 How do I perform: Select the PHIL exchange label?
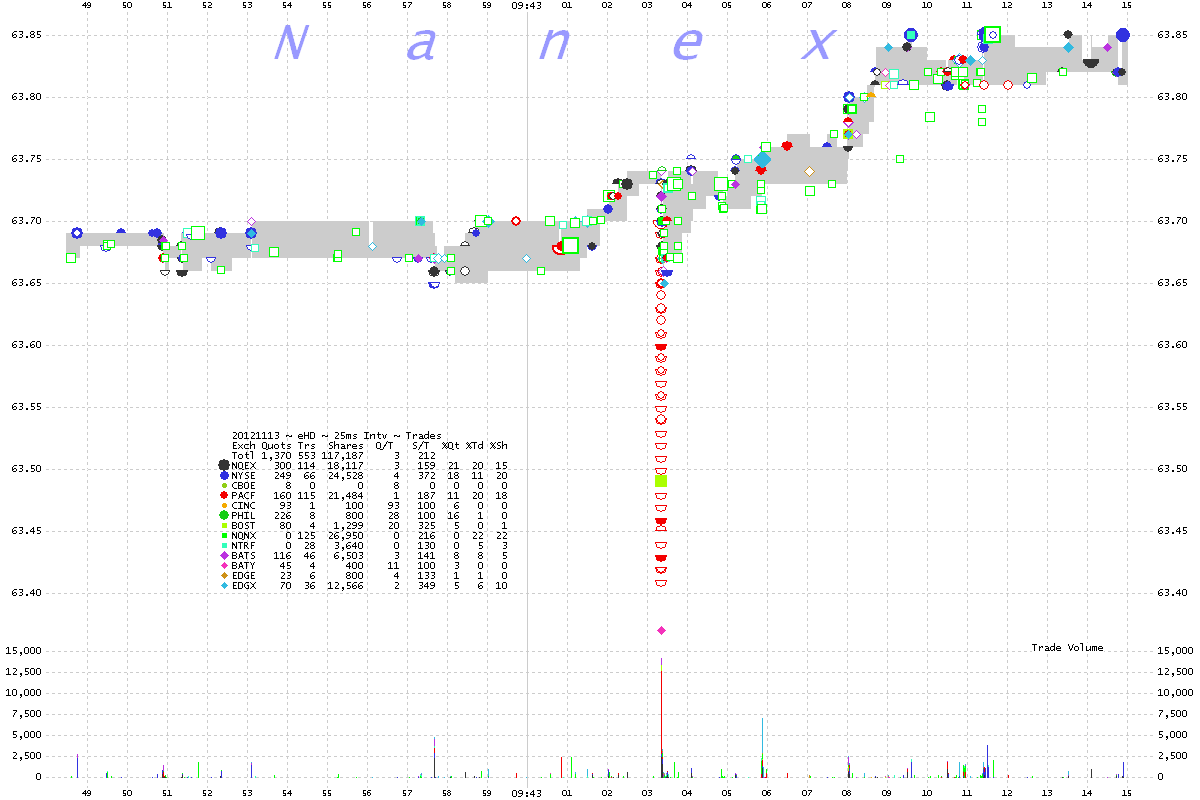click(243, 515)
